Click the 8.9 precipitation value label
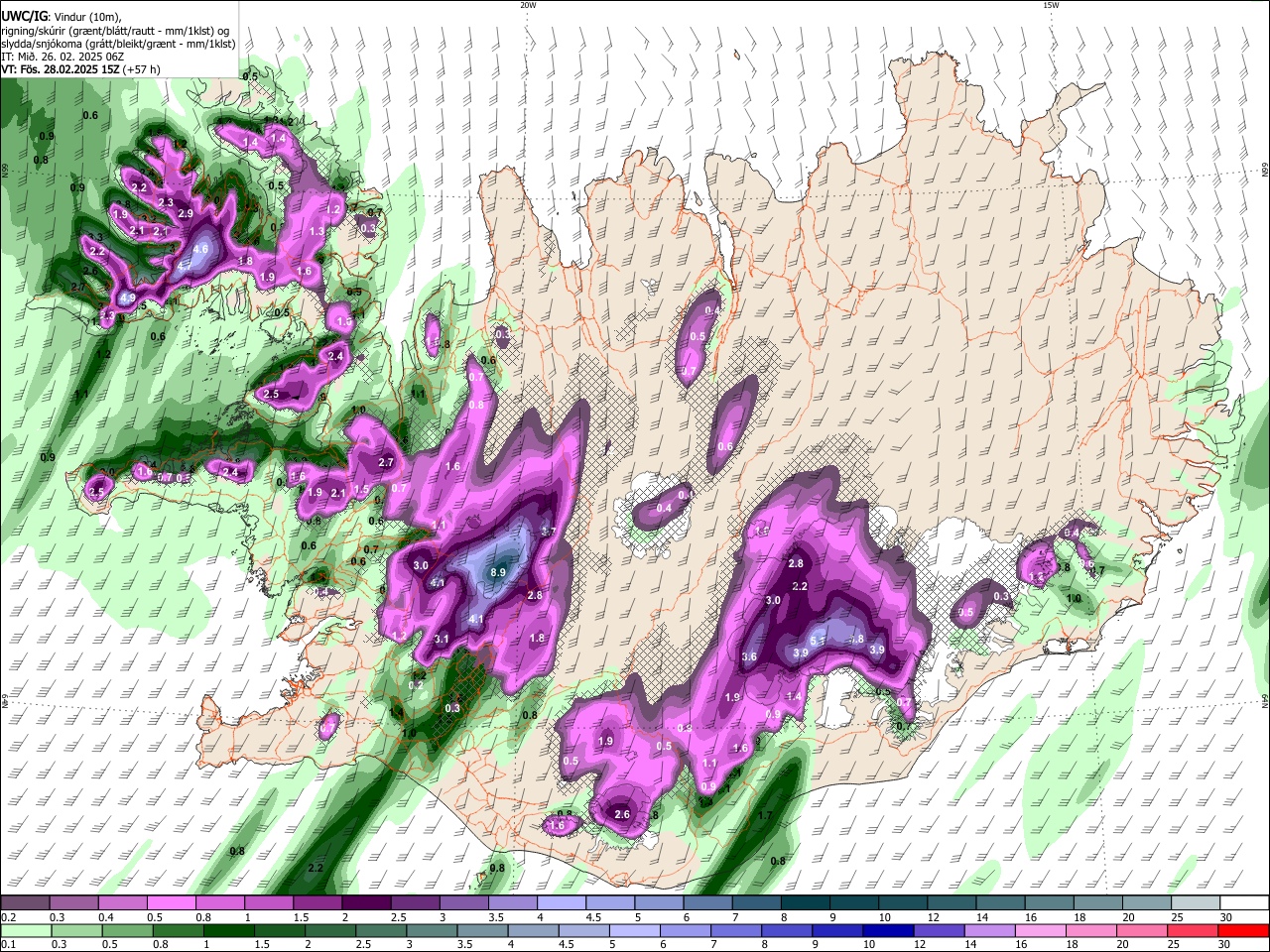The width and height of the screenshot is (1270, 952). tap(498, 572)
